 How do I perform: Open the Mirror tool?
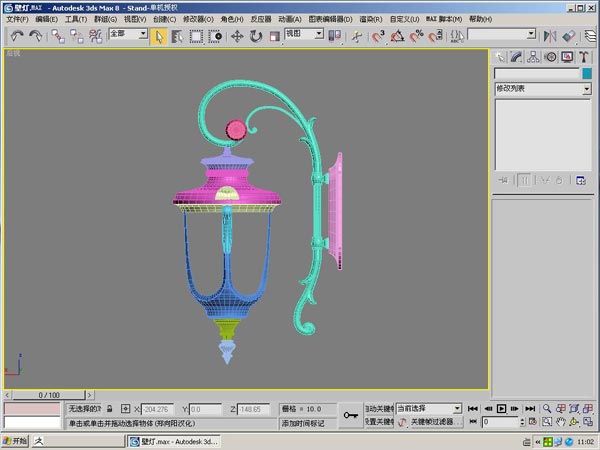550,36
